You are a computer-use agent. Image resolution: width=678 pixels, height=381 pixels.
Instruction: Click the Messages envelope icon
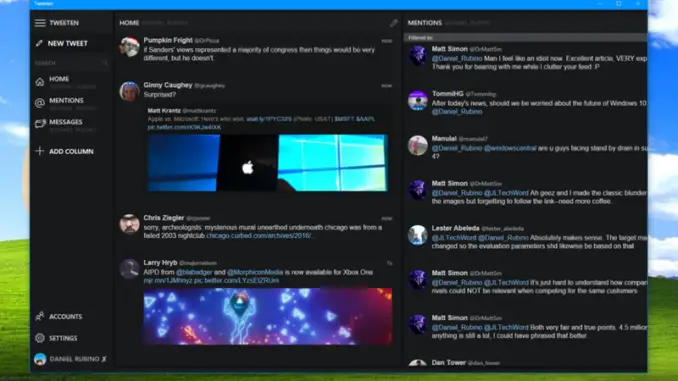[40, 124]
